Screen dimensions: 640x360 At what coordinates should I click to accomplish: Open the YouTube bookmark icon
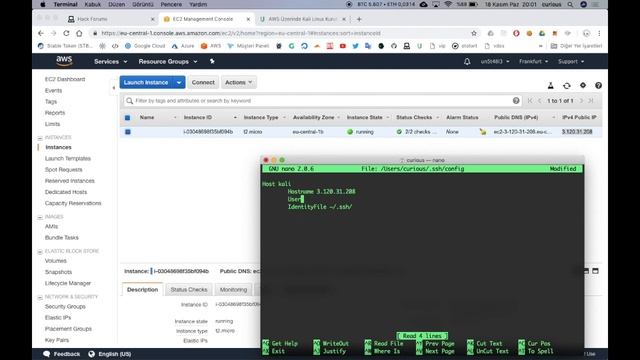click(x=342, y=46)
